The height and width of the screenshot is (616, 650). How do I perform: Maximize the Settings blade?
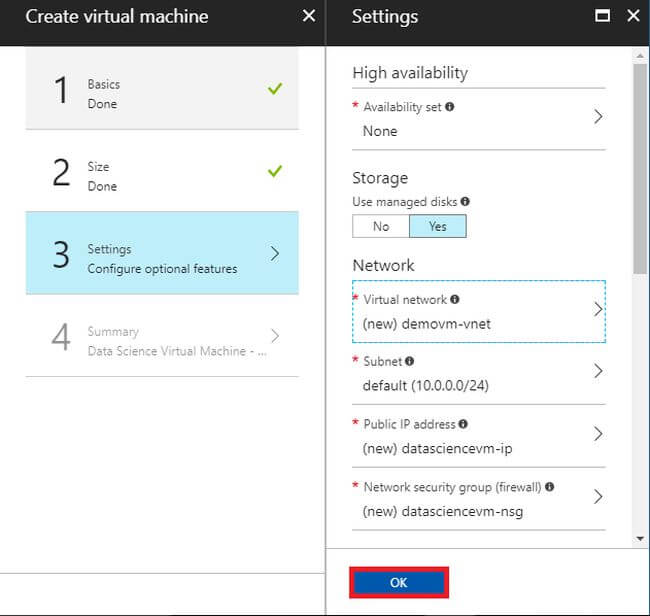point(602,16)
